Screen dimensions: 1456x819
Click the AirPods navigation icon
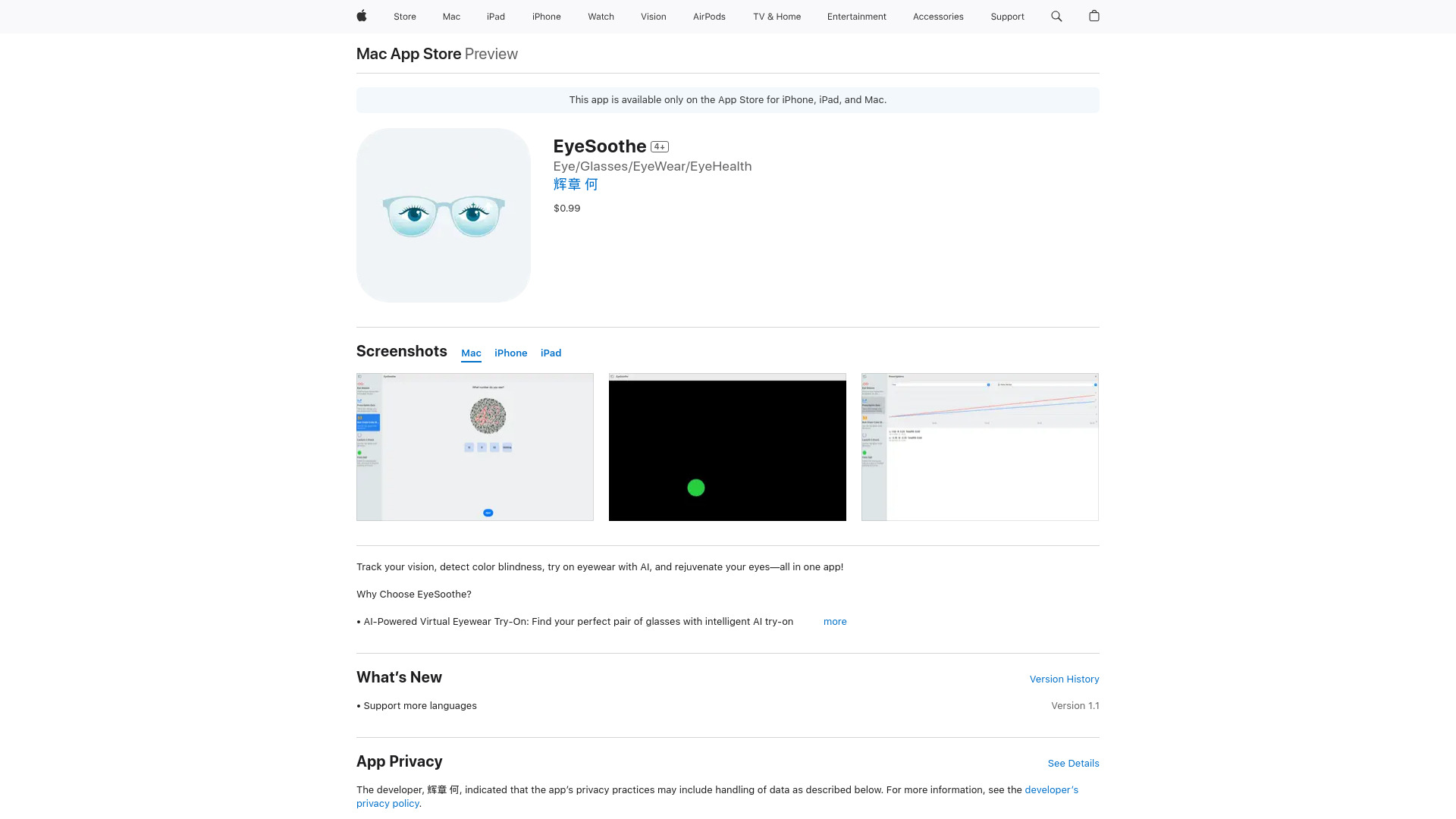tap(709, 16)
